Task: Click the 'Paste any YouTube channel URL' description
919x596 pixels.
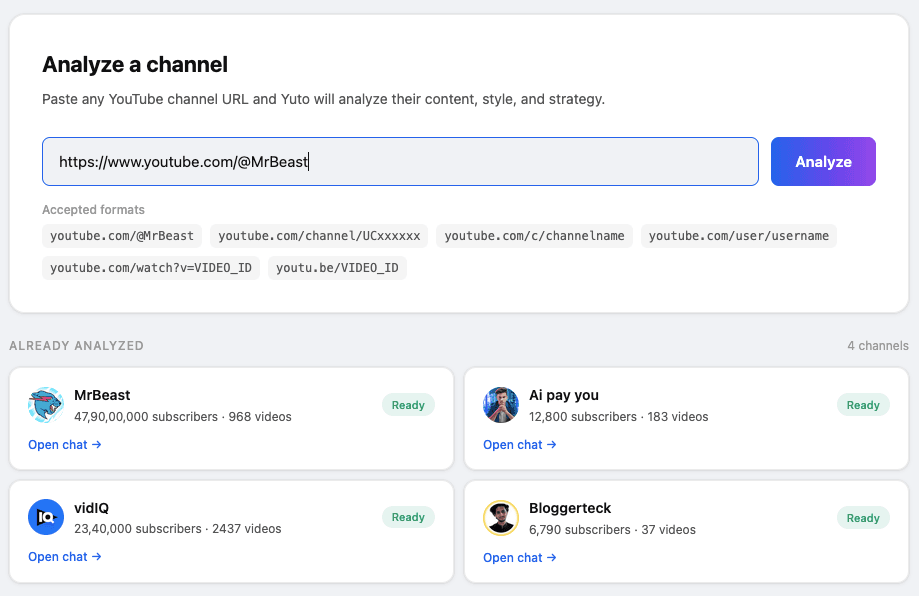Action: coord(323,99)
